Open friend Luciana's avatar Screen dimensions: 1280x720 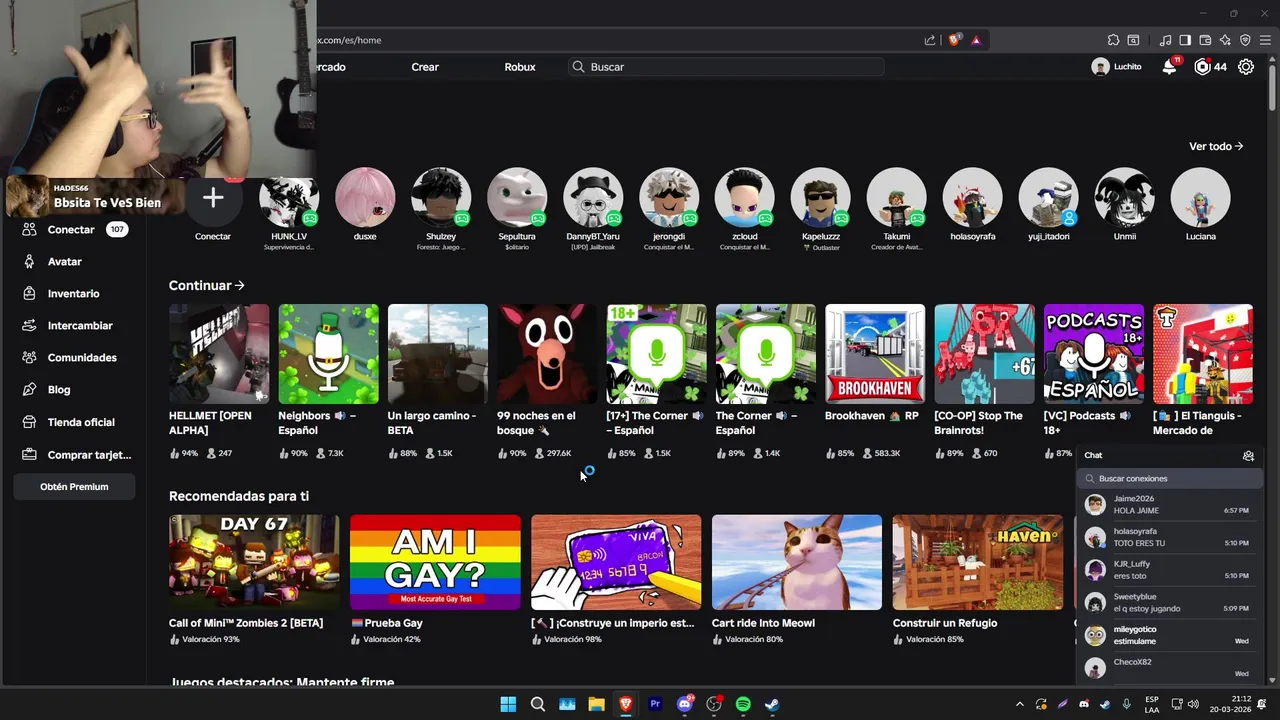click(x=1201, y=197)
